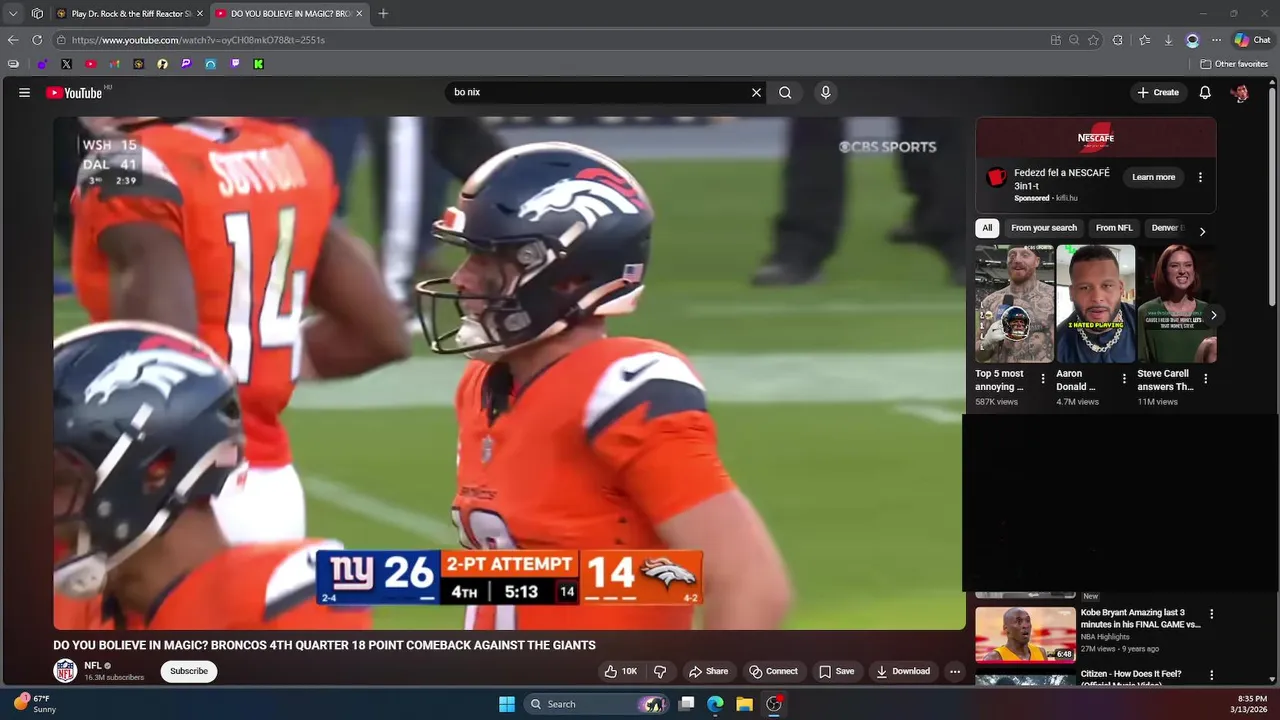Save the video to a playlist

pos(836,671)
